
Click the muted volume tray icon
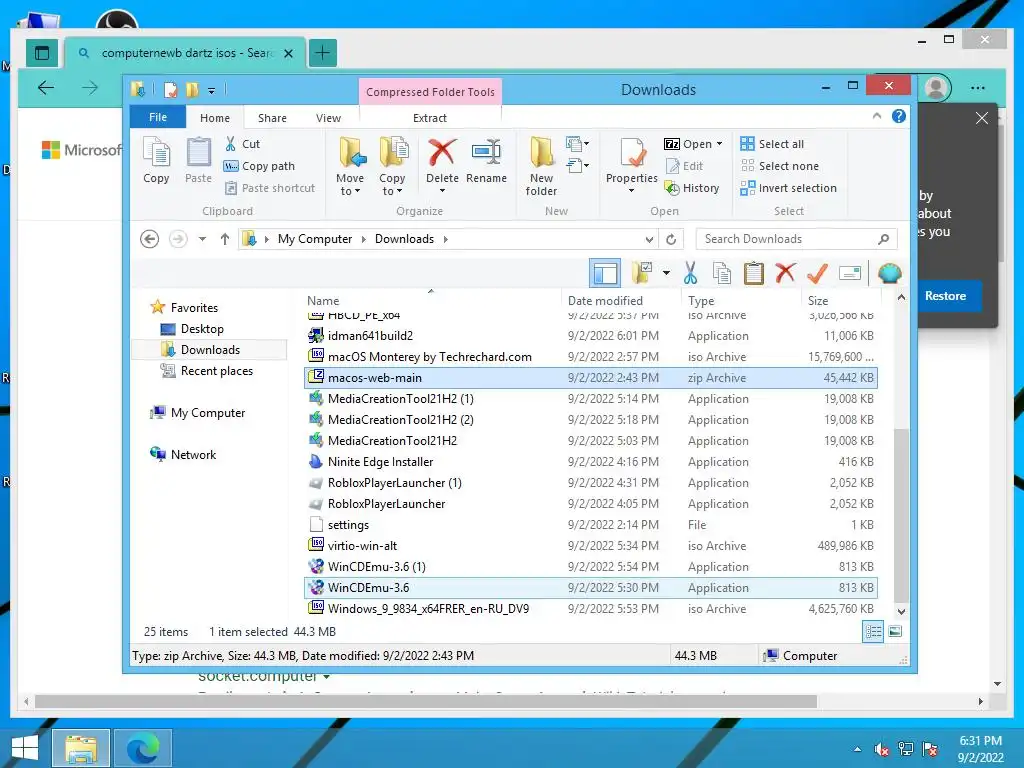[882, 749]
